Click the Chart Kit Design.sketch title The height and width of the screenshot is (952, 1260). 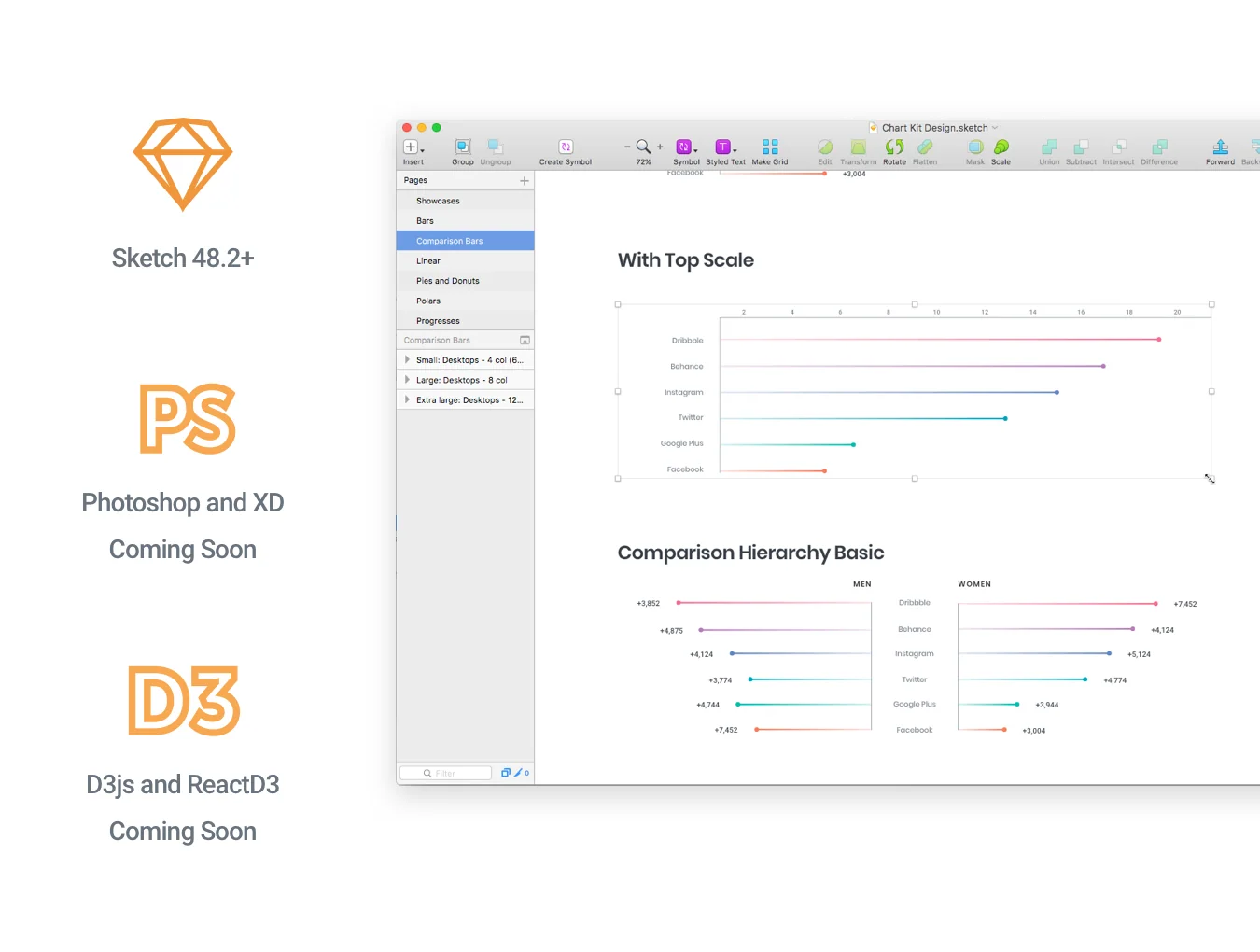point(934,128)
